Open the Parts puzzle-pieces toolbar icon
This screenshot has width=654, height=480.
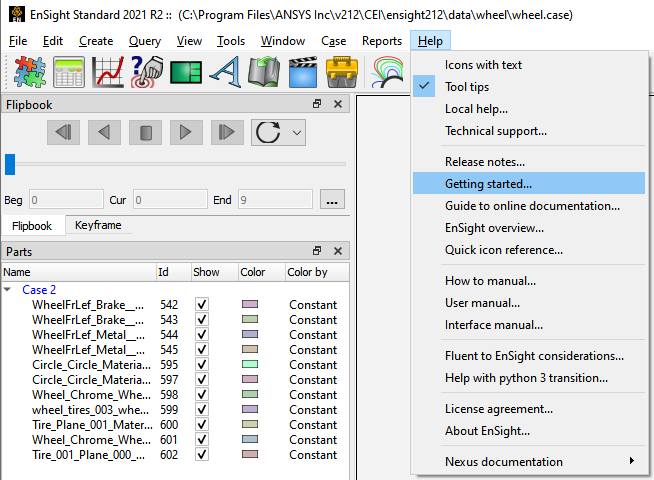tap(30, 72)
